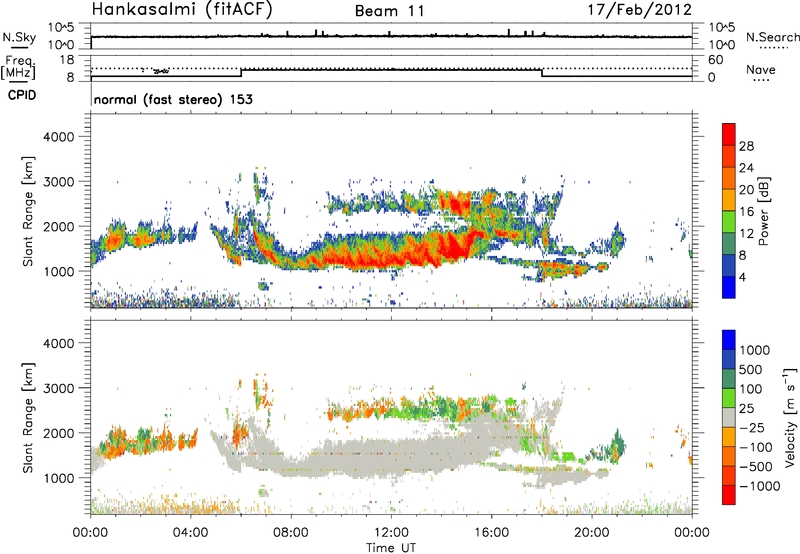Click the frequency step-down near 18:00 UT
The image size is (800, 554).
point(542,73)
